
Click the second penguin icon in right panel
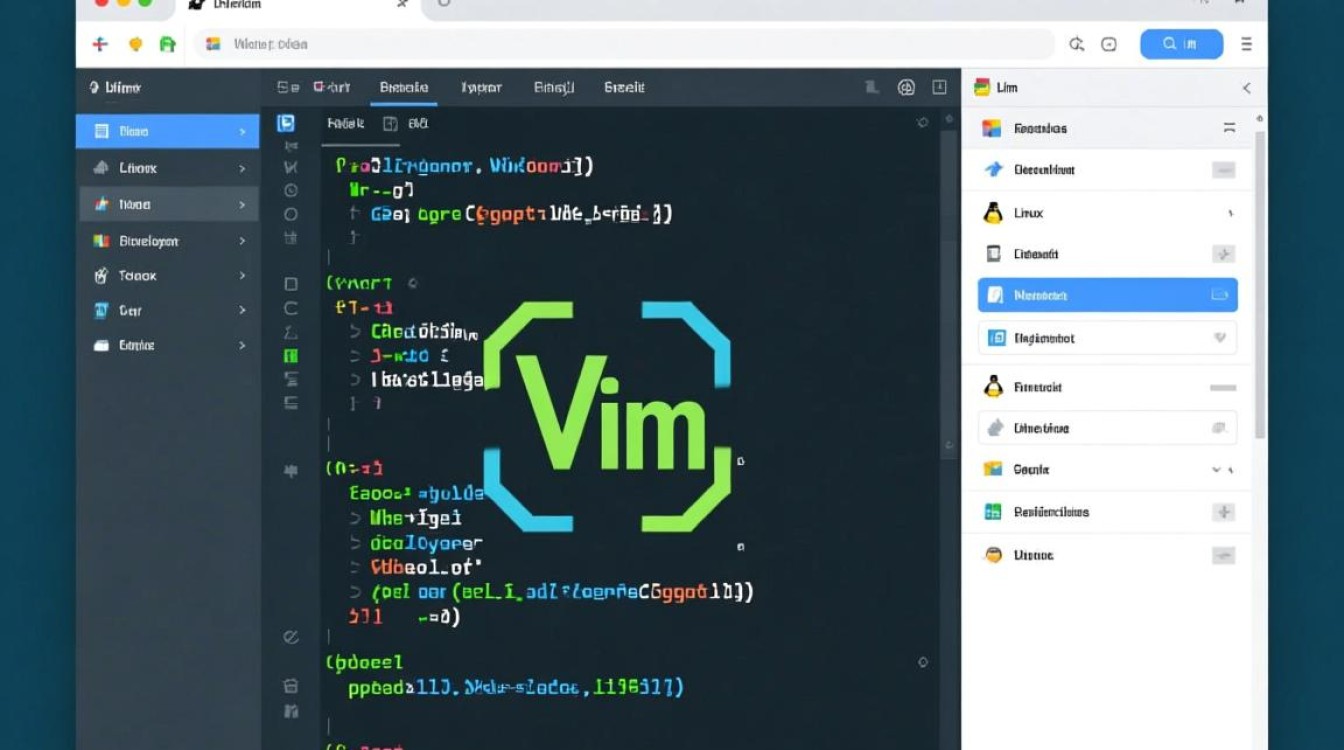(x=993, y=387)
